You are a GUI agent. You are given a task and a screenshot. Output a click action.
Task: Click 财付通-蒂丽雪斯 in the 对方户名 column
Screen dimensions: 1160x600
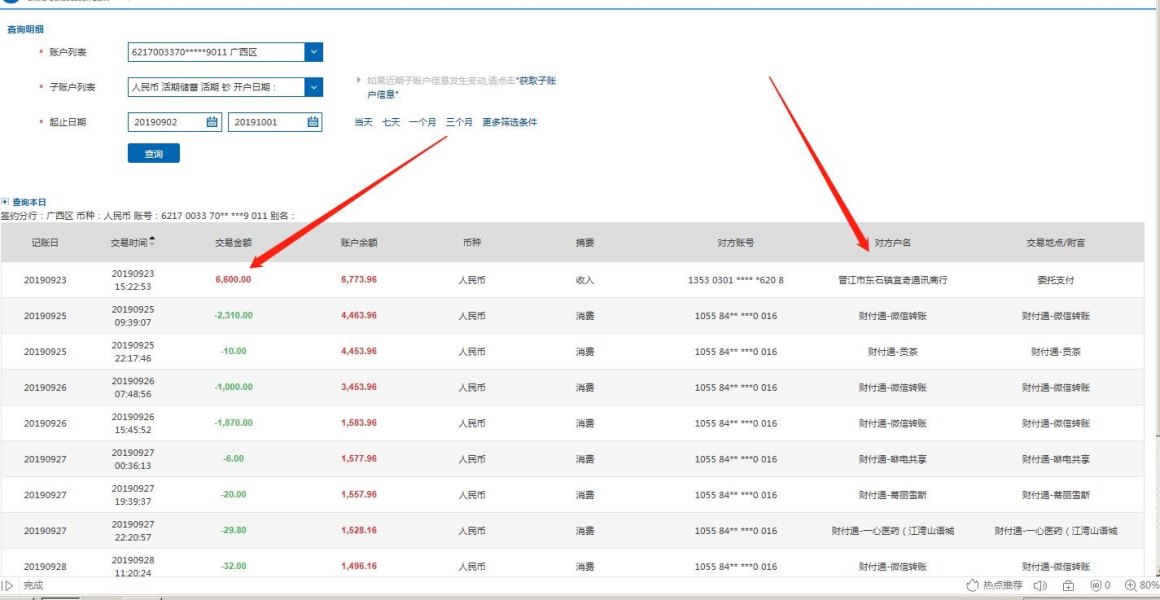pos(892,495)
